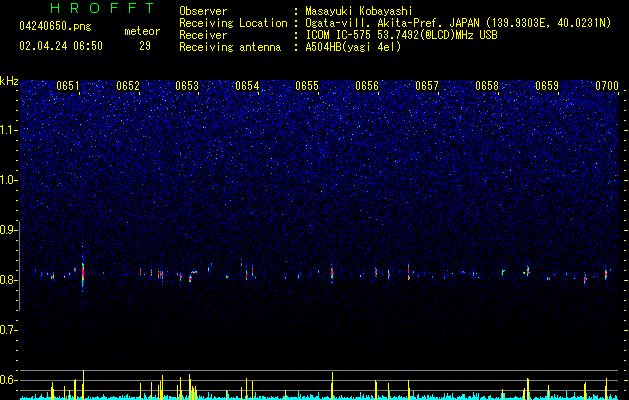Image resolution: width=629 pixels, height=400 pixels.
Task: Click the Observer label
Action: coord(203,11)
